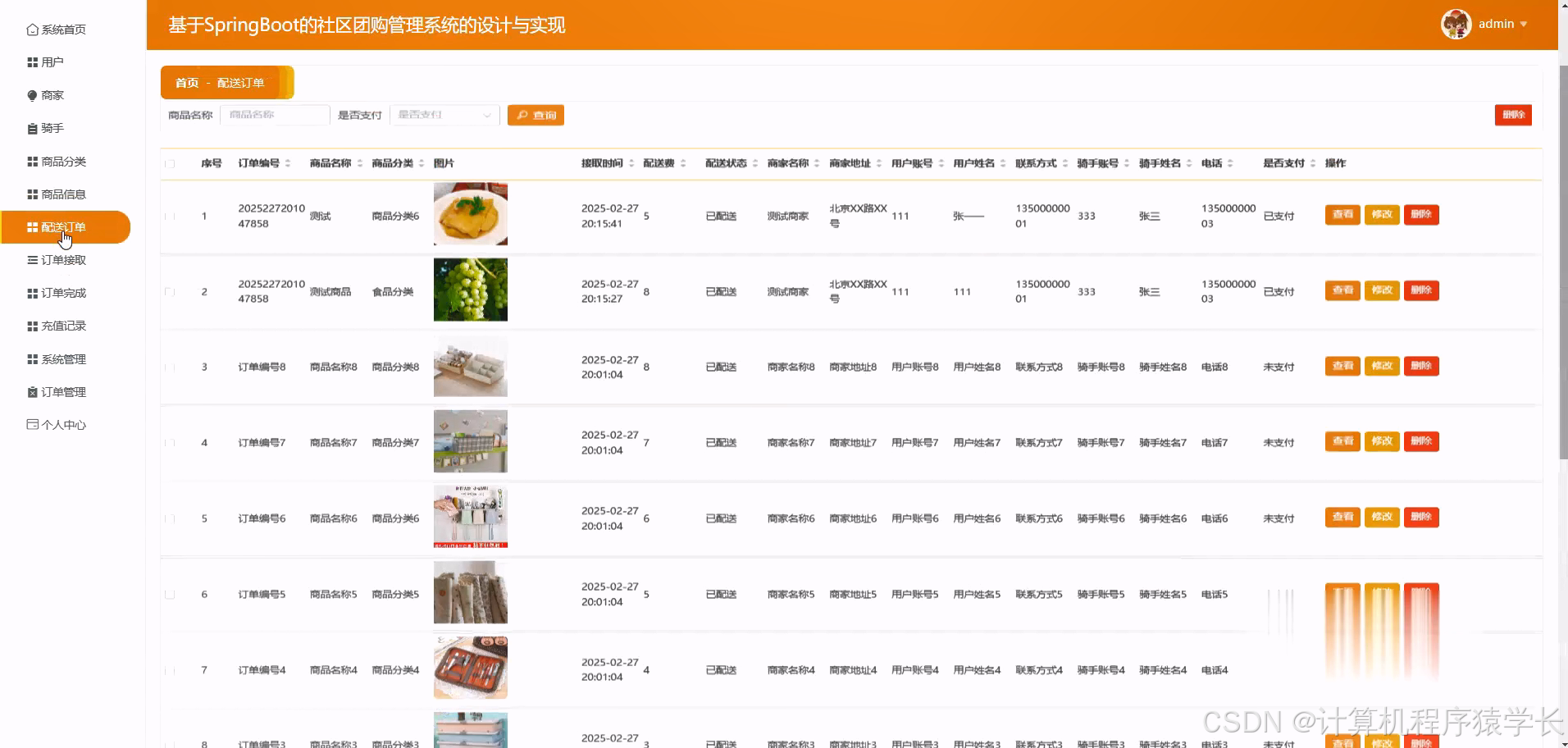The height and width of the screenshot is (748, 1568).
Task: Open the product image in row 3
Action: pos(471,366)
